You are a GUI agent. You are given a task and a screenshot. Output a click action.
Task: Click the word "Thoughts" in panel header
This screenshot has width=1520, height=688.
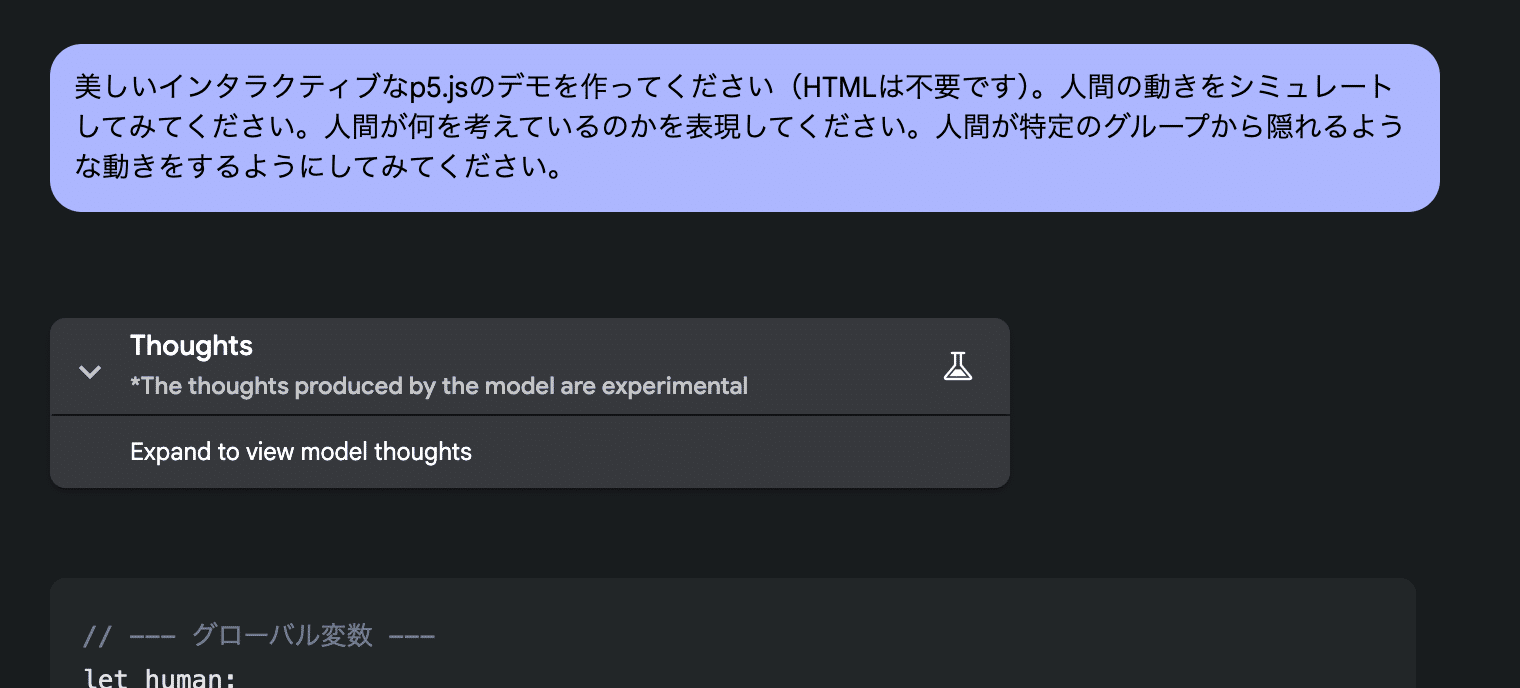[191, 346]
